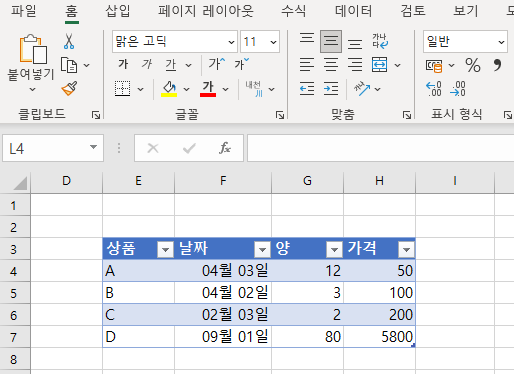Viewport: 514px width, 374px height.
Task: Click Merge and Center icon
Action: tap(380, 65)
